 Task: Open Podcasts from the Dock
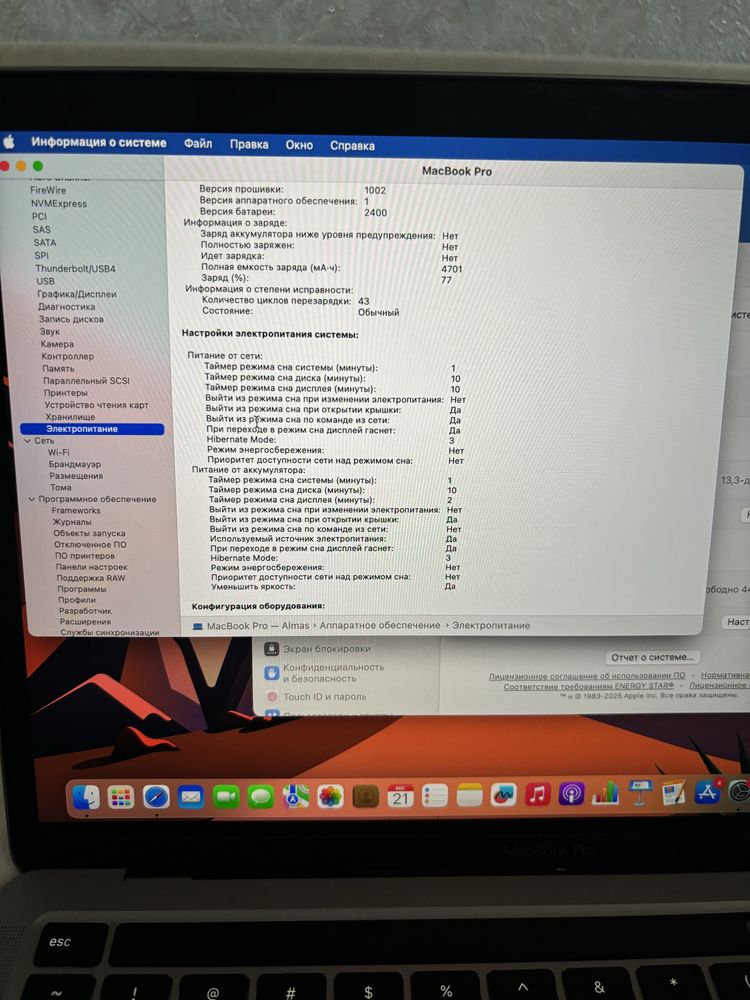(x=571, y=795)
